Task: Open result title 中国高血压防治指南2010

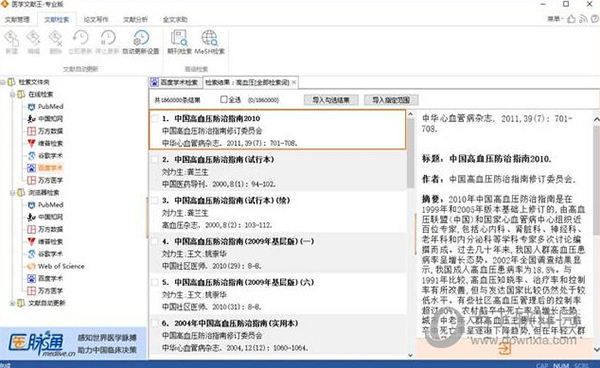Action: point(217,119)
